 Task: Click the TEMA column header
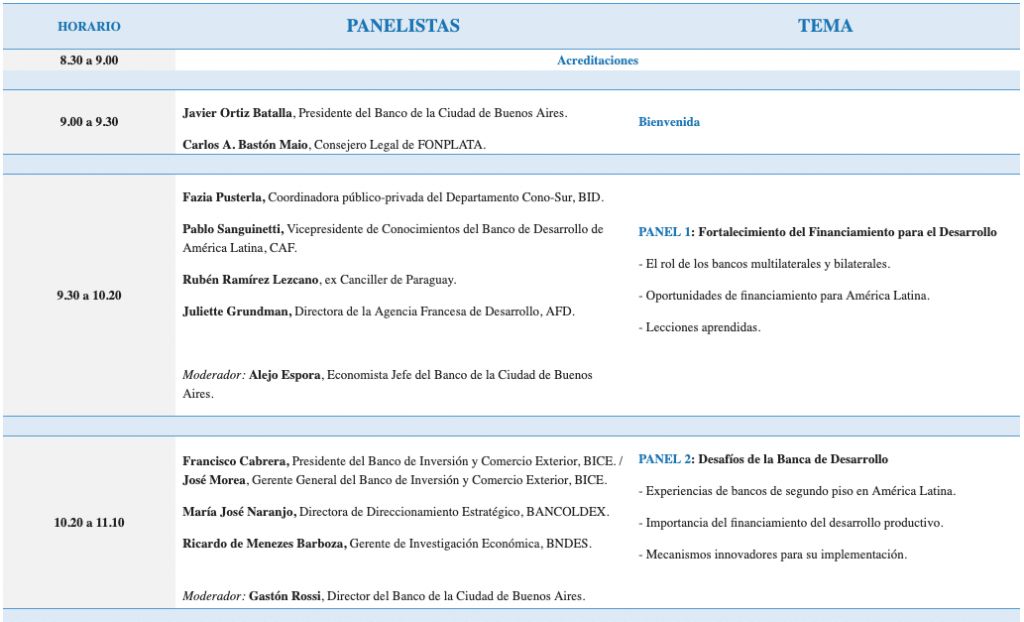point(825,25)
